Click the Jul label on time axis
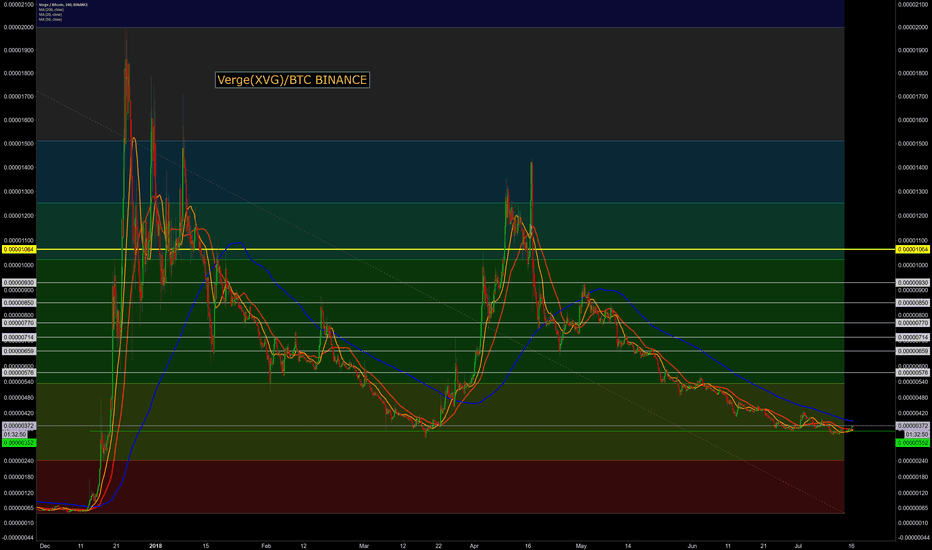The width and height of the screenshot is (932, 550). coord(798,546)
